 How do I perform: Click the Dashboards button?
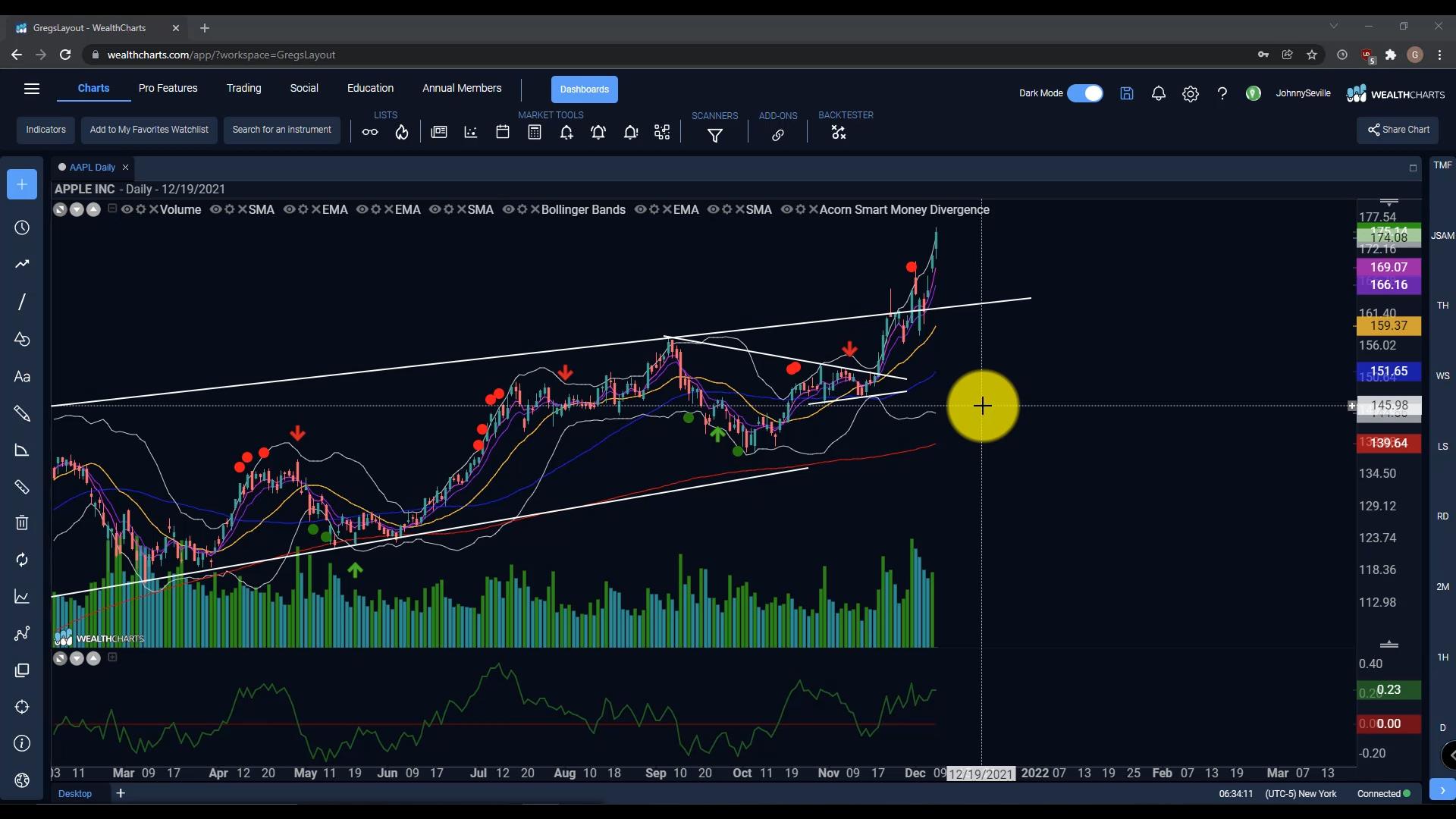click(x=585, y=89)
